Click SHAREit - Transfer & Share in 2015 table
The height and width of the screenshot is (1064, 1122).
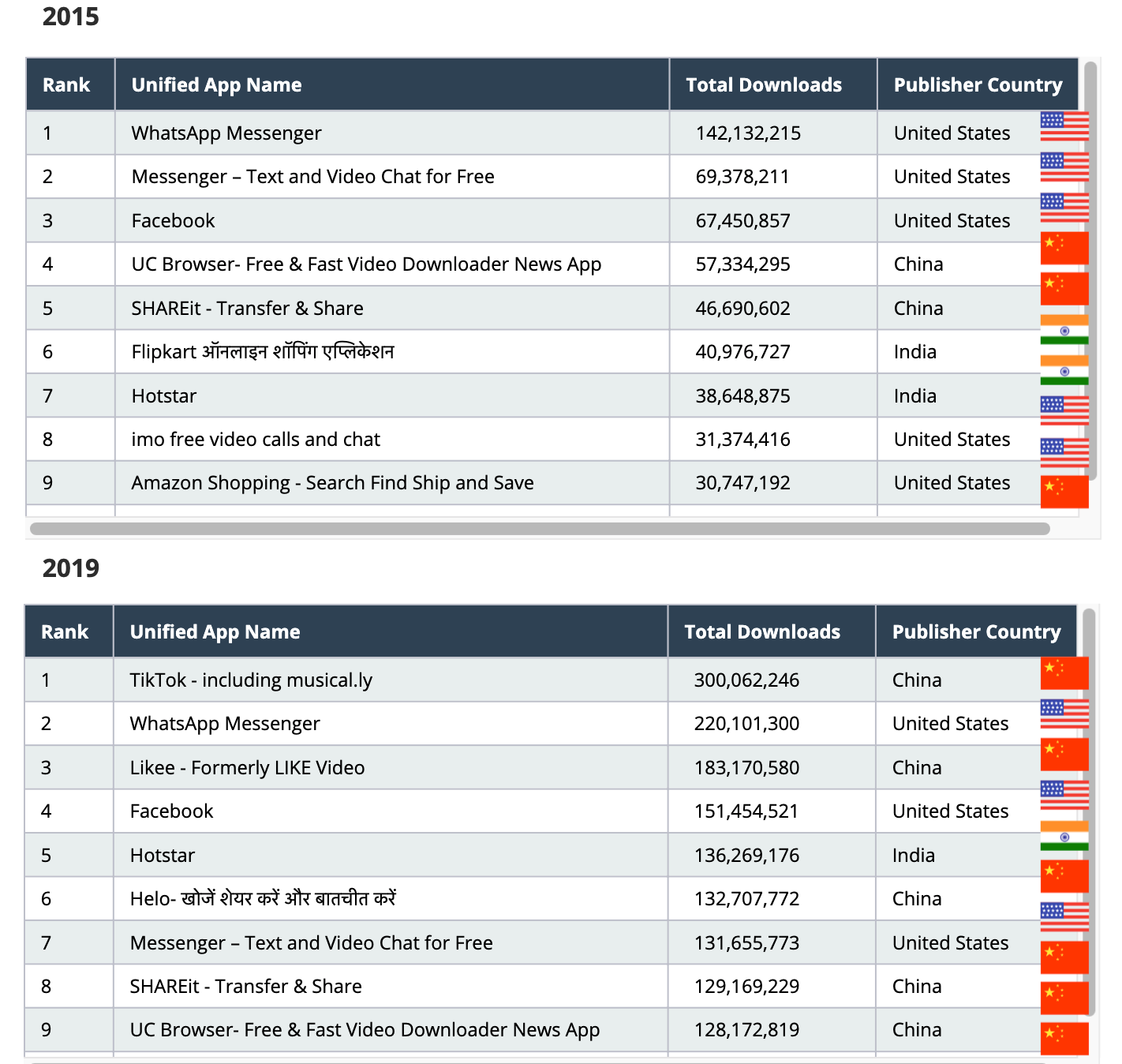tap(247, 309)
